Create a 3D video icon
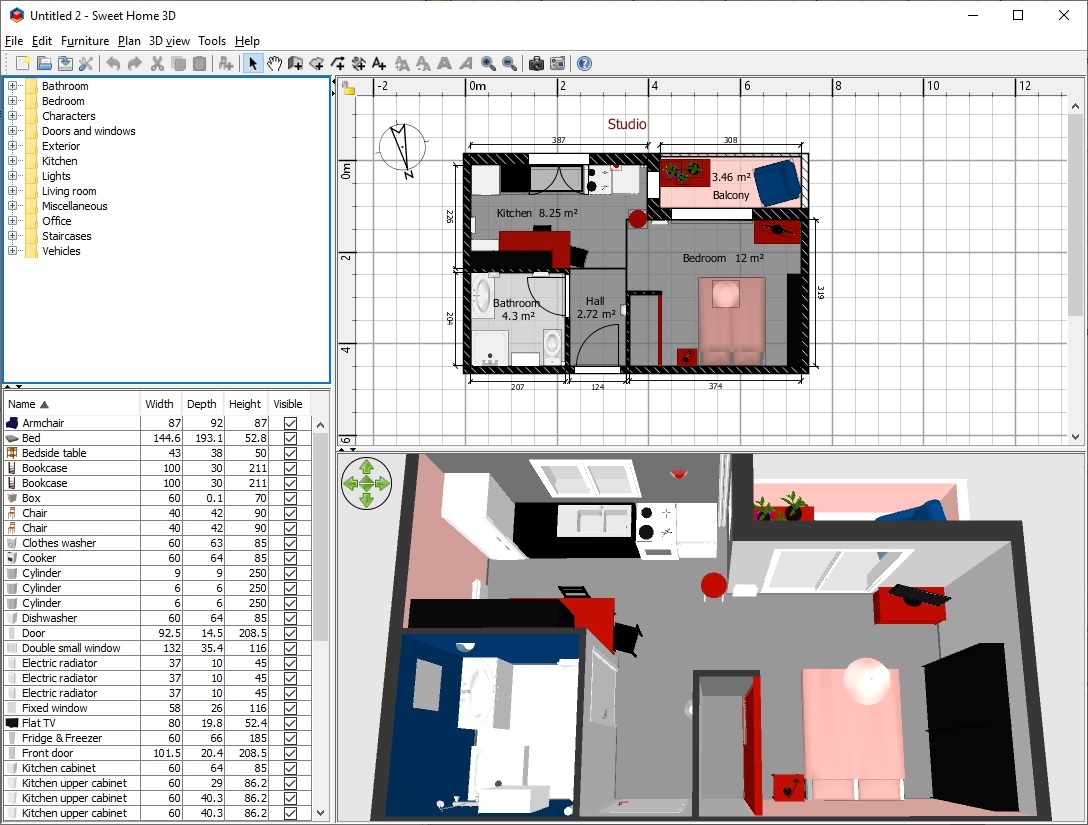Image resolution: width=1088 pixels, height=825 pixels. pyautogui.click(x=557, y=64)
